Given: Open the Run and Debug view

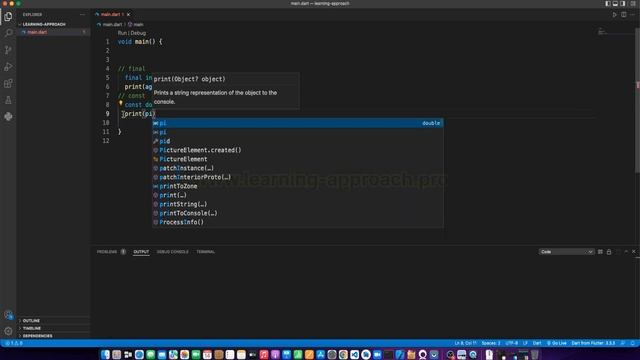Looking at the screenshot, I should pyautogui.click(x=8, y=67).
